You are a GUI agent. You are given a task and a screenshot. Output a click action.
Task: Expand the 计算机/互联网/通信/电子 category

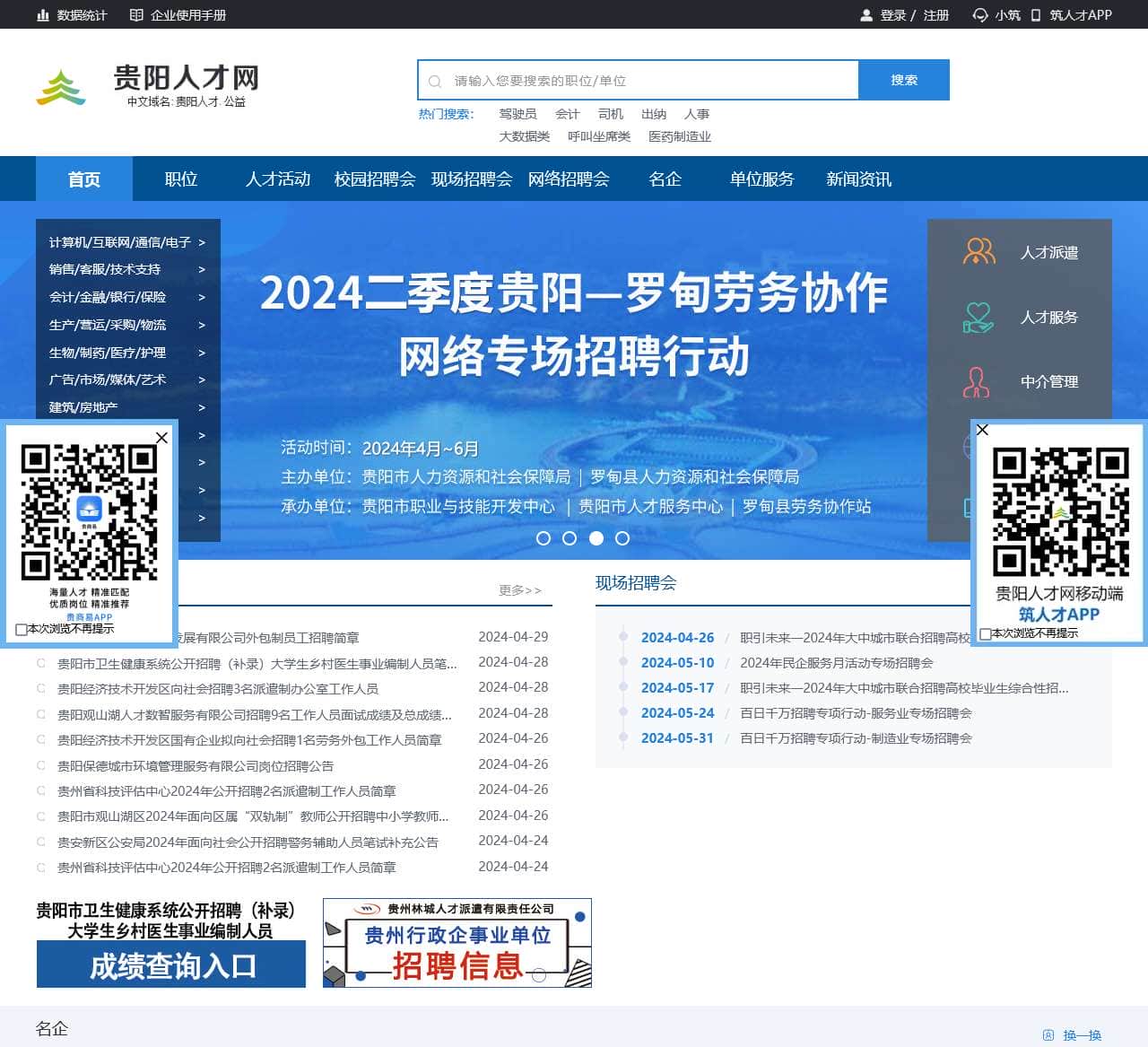[120, 242]
